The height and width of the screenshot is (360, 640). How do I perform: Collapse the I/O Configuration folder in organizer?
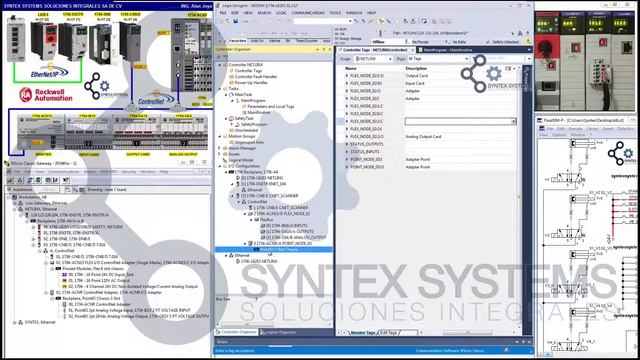click(220, 166)
